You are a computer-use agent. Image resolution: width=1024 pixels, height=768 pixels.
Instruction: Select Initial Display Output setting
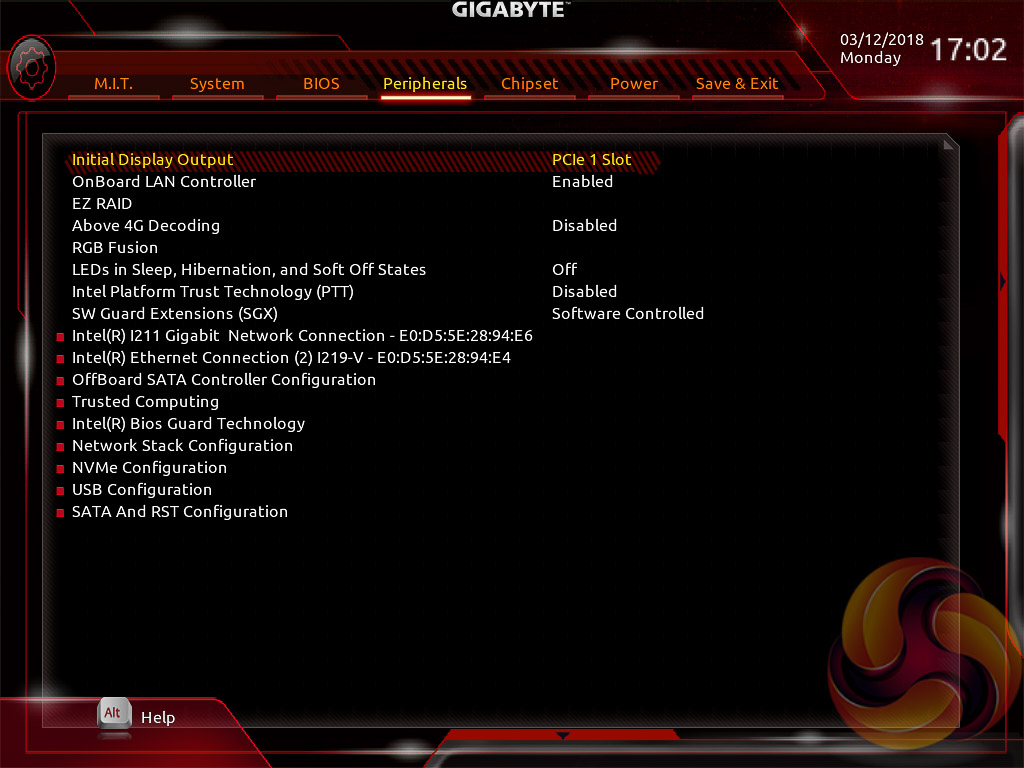click(x=152, y=160)
